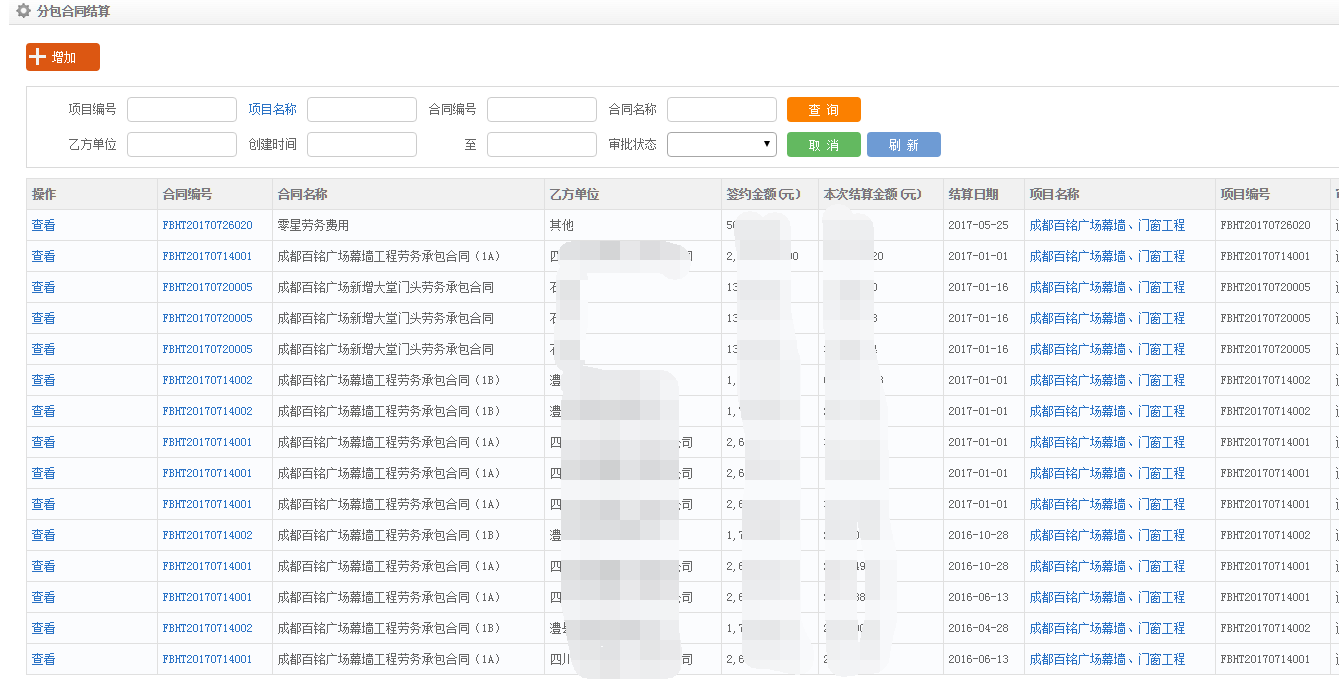This screenshot has height=679, width=1339.
Task: Click the end date field after 至
Action: (x=541, y=145)
